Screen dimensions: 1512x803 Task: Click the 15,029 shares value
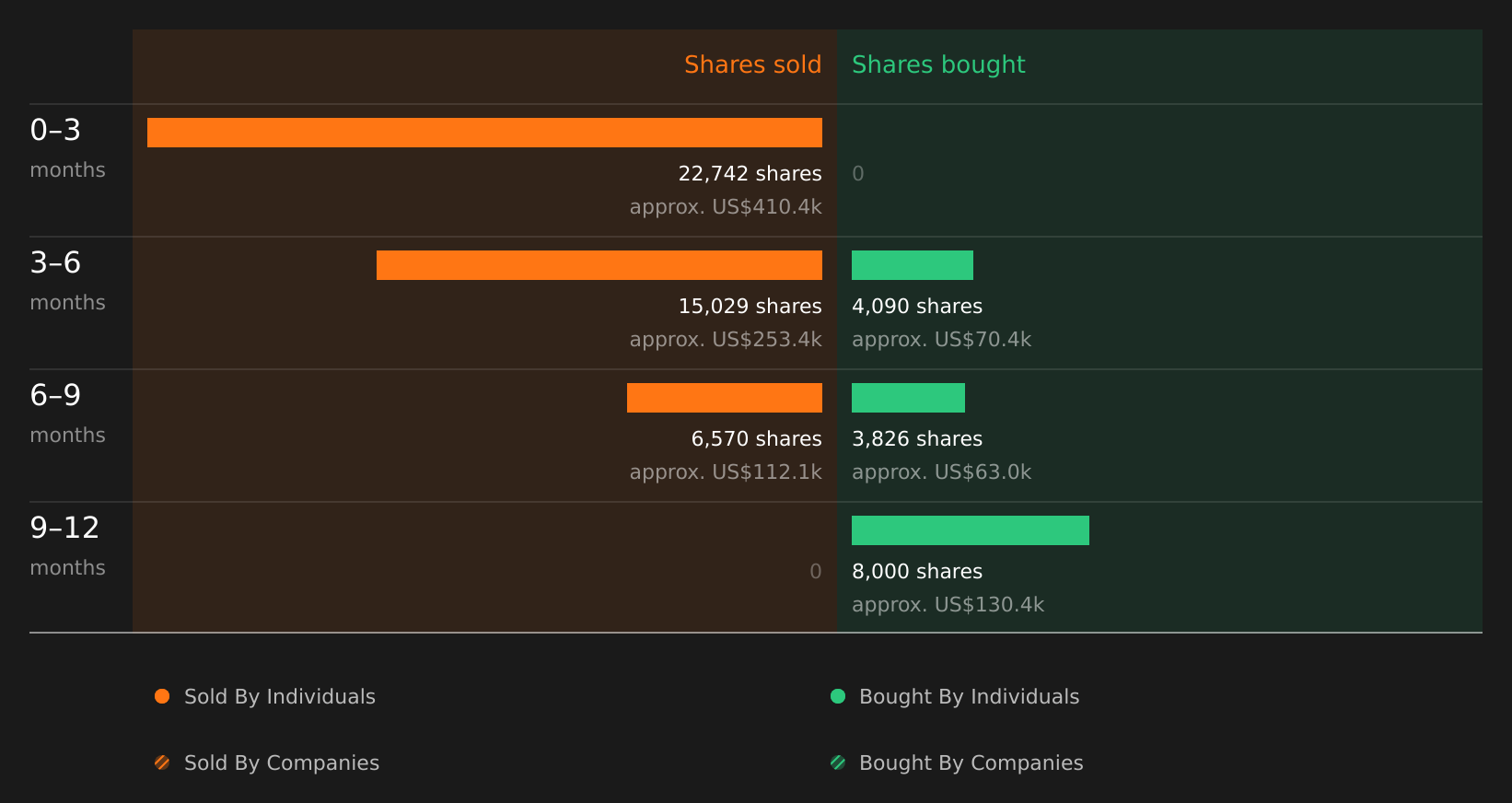[x=750, y=306]
